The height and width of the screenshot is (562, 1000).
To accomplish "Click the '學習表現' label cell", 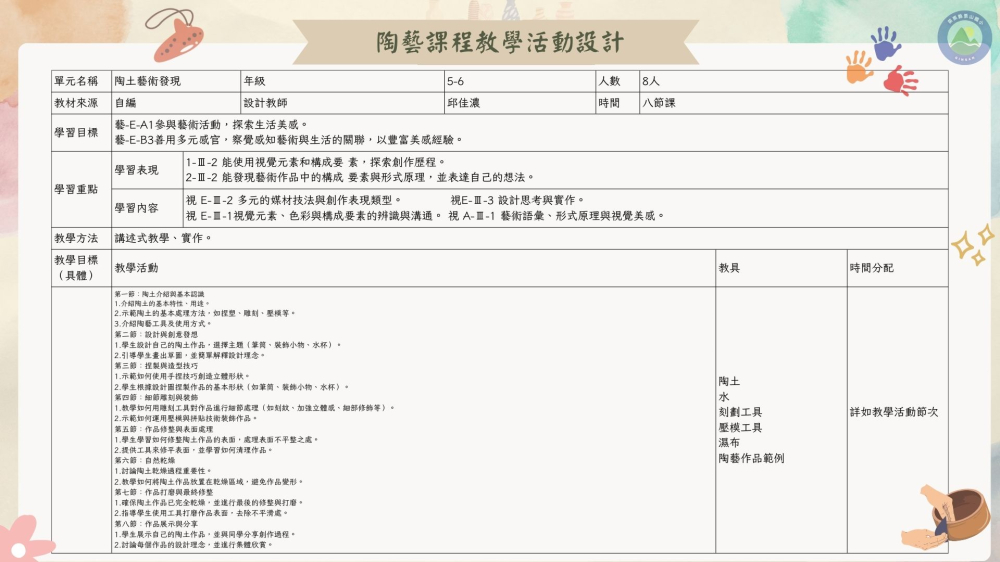I will (x=147, y=170).
